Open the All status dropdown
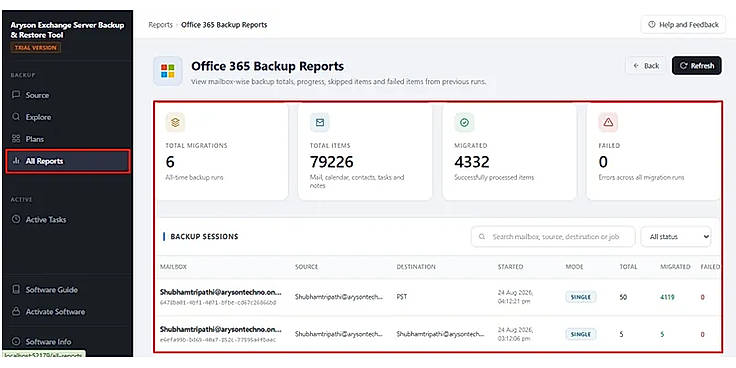Screen dimensions: 736x368 point(676,237)
